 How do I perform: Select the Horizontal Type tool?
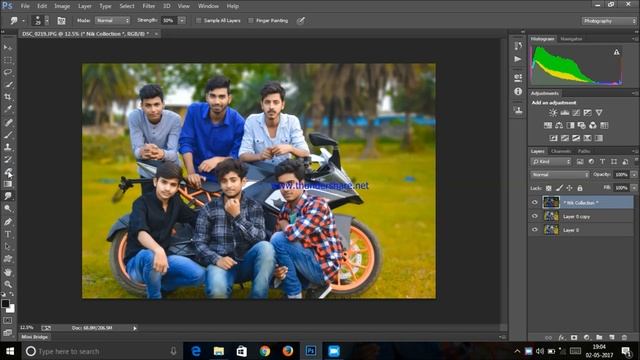point(8,234)
